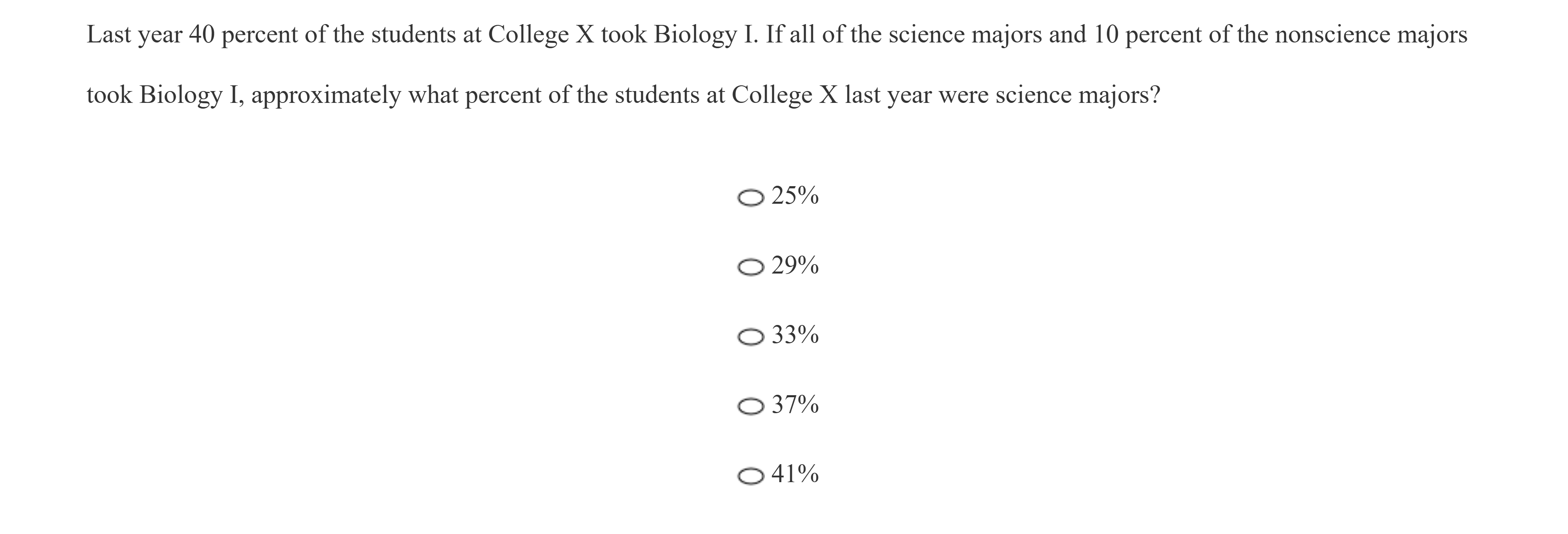Click the "29%" answer label text
Screen dimensions: 1568x534
pyautogui.click(x=795, y=265)
